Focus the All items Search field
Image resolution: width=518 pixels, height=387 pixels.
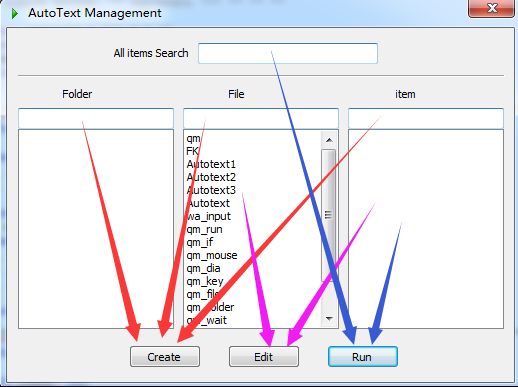288,53
